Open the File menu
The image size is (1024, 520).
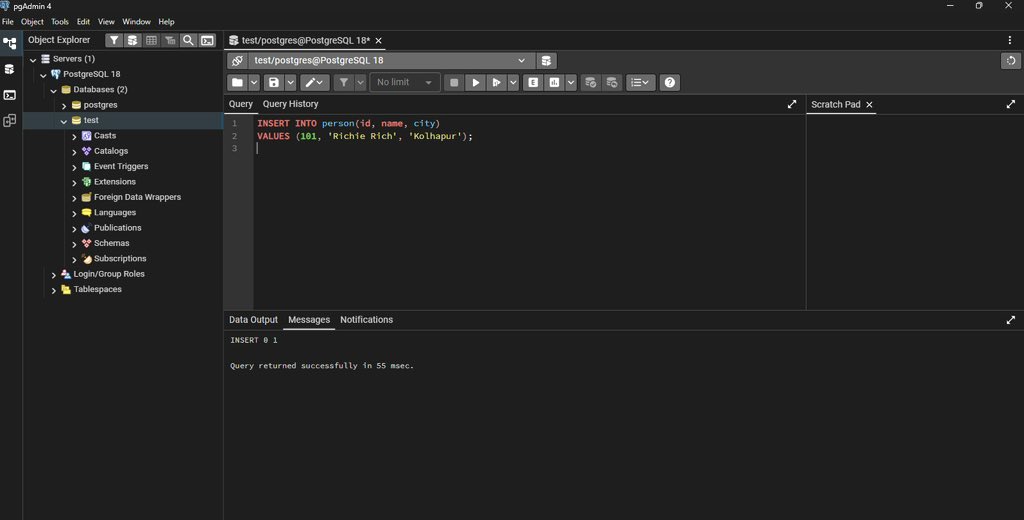[x=8, y=22]
